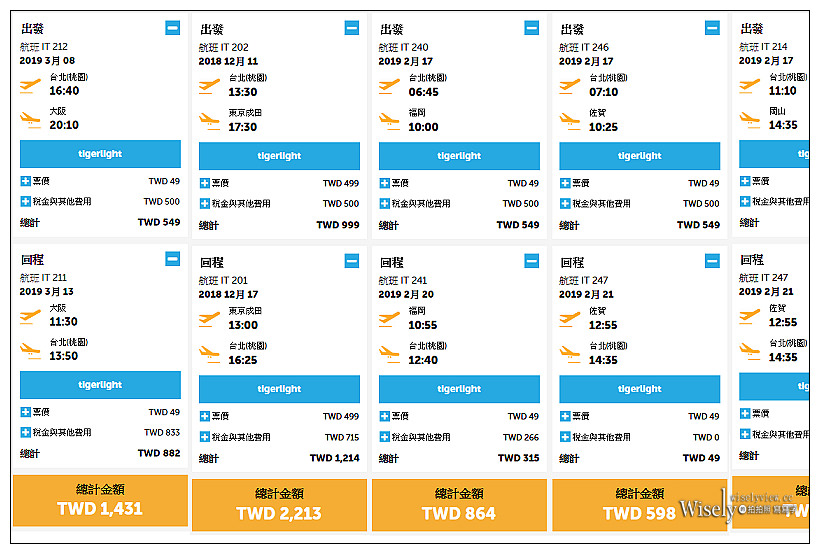Click tigerlight button for flight IT 202
The height and width of the screenshot is (554, 820).
(x=279, y=156)
